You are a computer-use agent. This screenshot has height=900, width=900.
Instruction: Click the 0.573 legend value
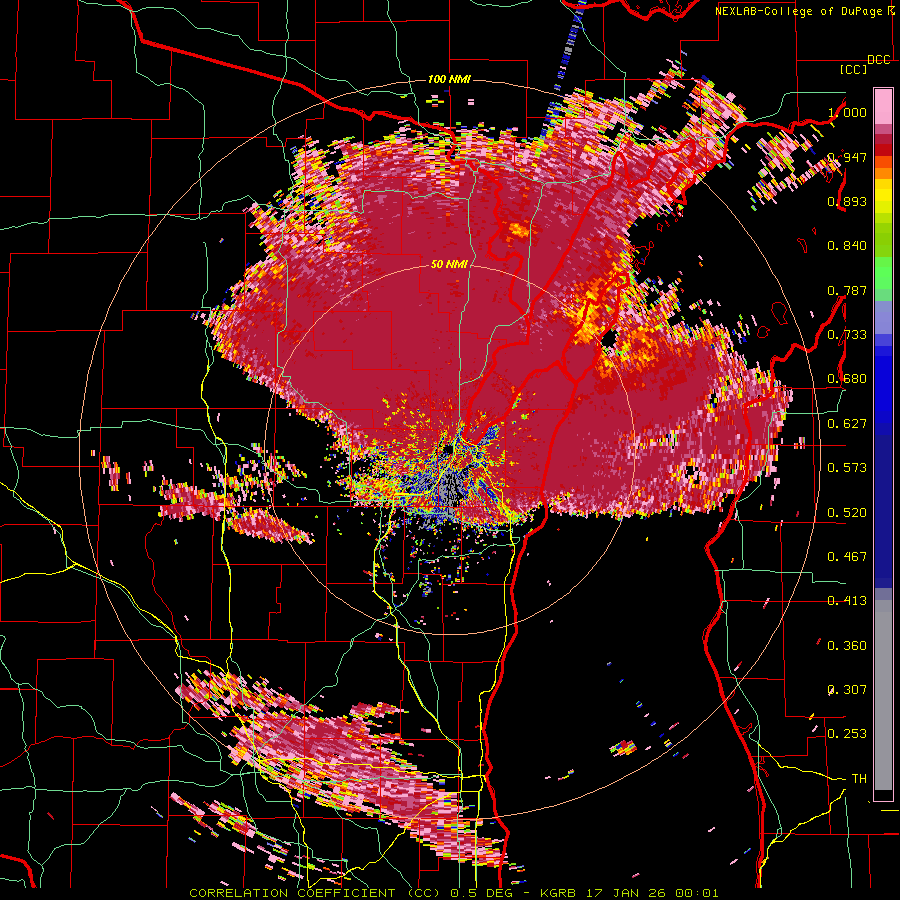point(847,467)
